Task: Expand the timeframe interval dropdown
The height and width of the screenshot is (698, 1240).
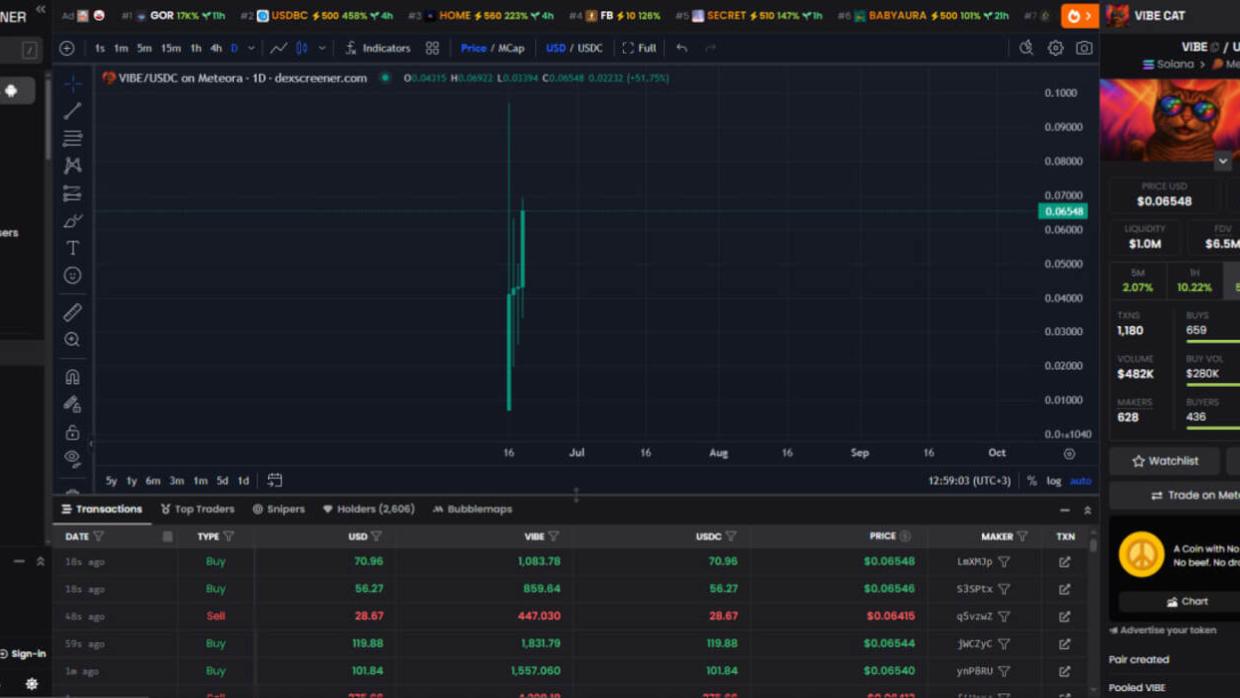Action: click(x=251, y=48)
